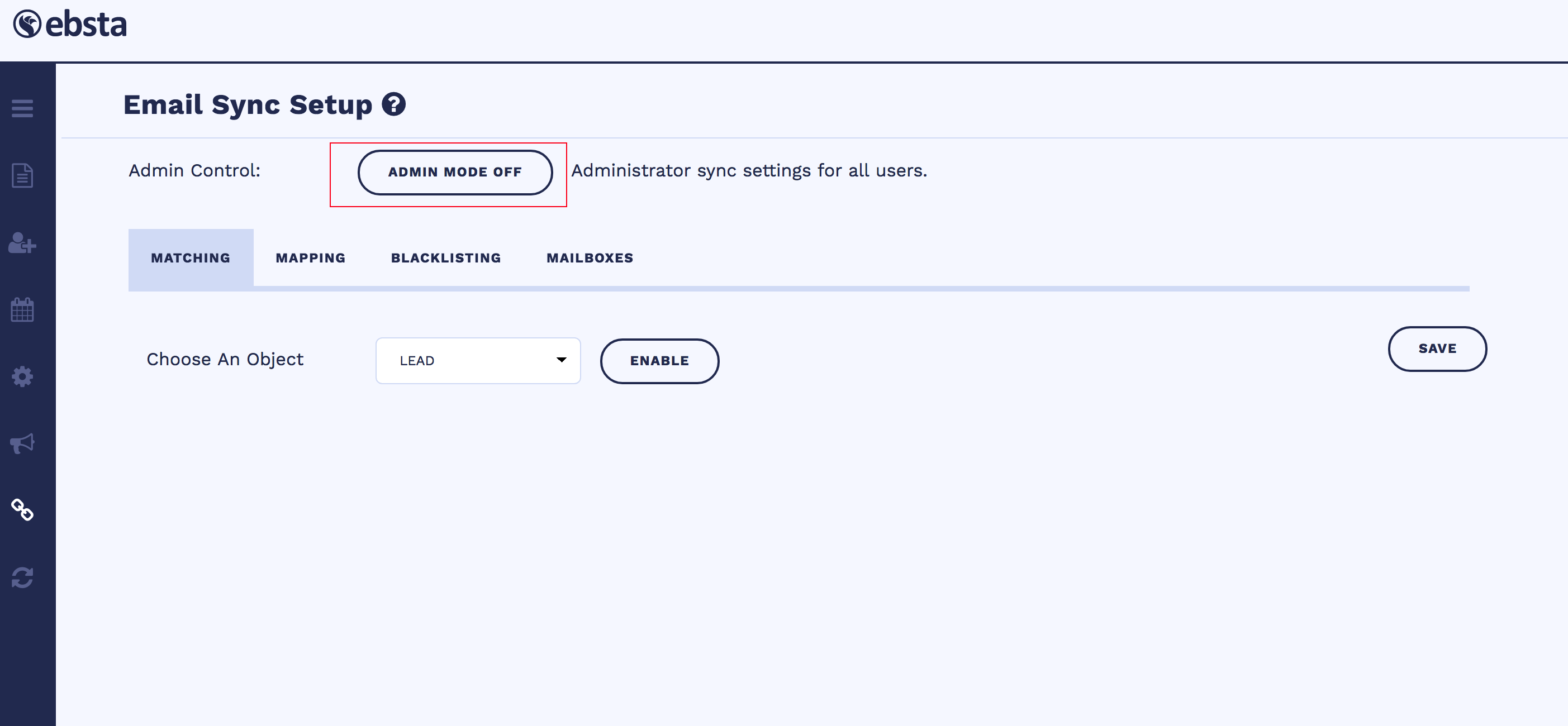This screenshot has height=726, width=1568.
Task: Open the Blacklisting tab
Action: 445,258
